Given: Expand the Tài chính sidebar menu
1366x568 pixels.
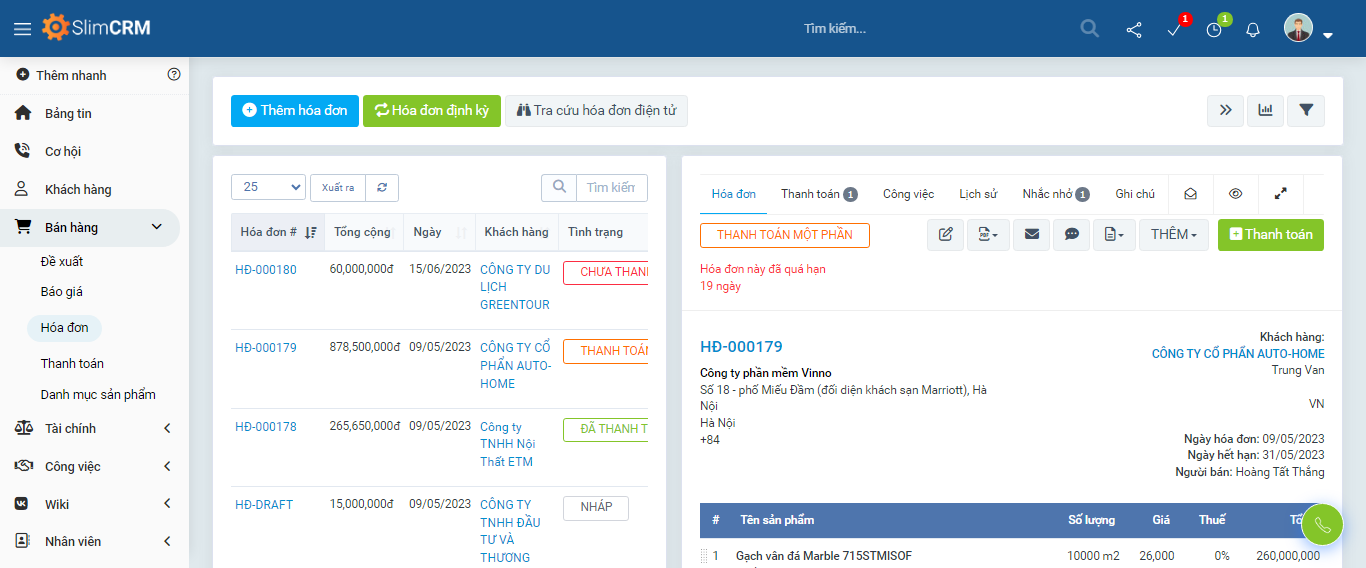Looking at the screenshot, I should [95, 429].
